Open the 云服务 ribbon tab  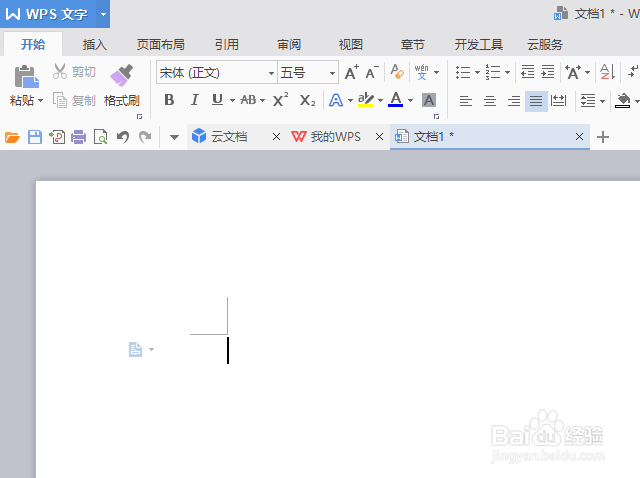click(x=545, y=44)
